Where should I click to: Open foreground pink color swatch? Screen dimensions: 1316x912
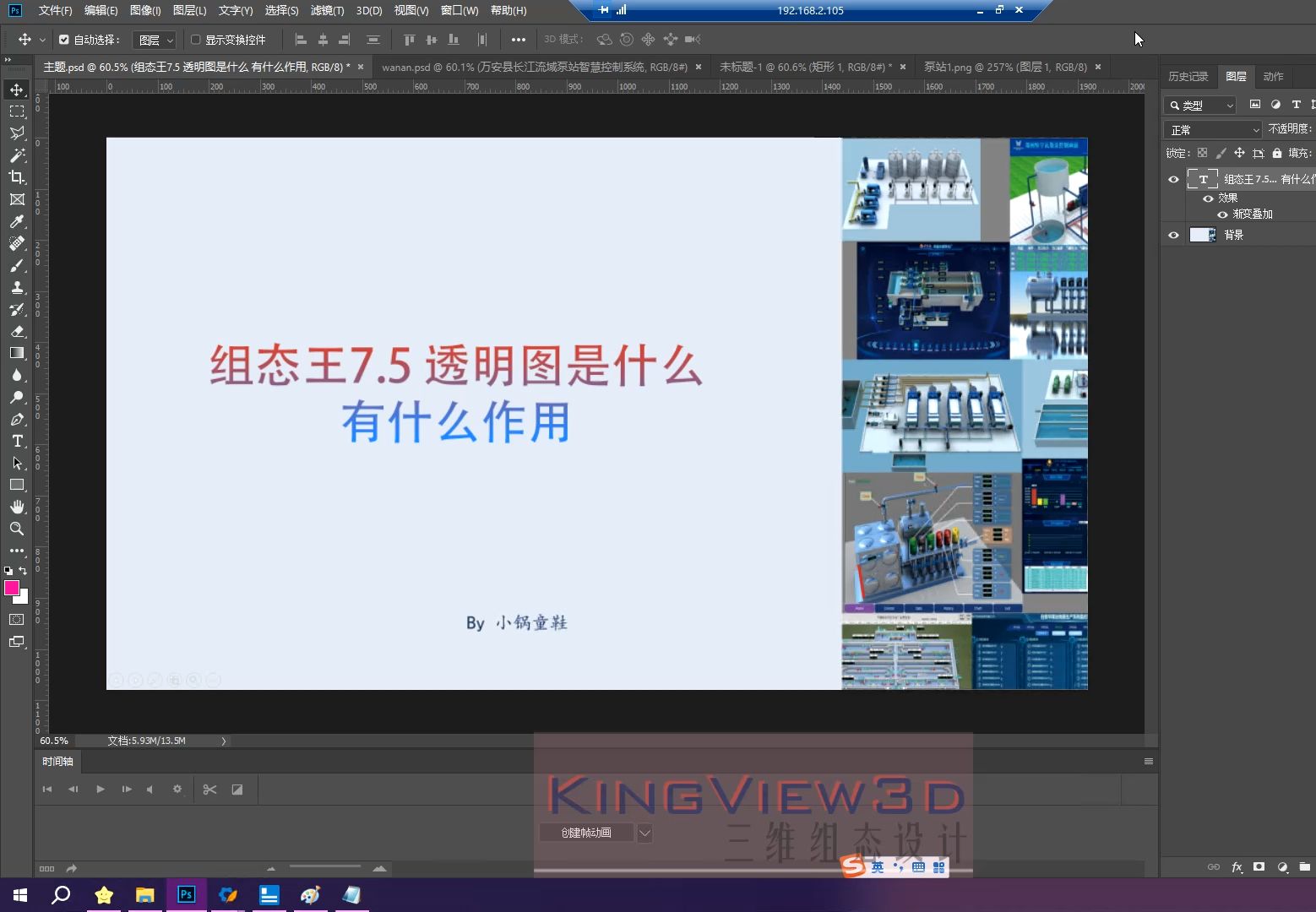(x=11, y=587)
